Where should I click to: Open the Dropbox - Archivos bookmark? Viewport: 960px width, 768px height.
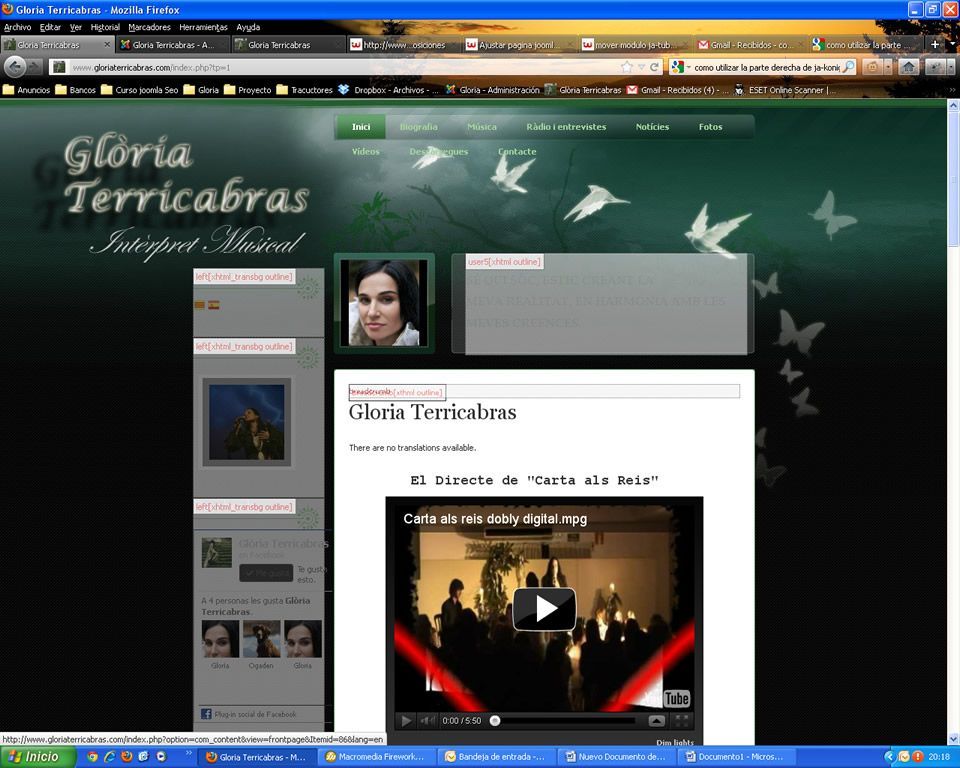[x=388, y=90]
